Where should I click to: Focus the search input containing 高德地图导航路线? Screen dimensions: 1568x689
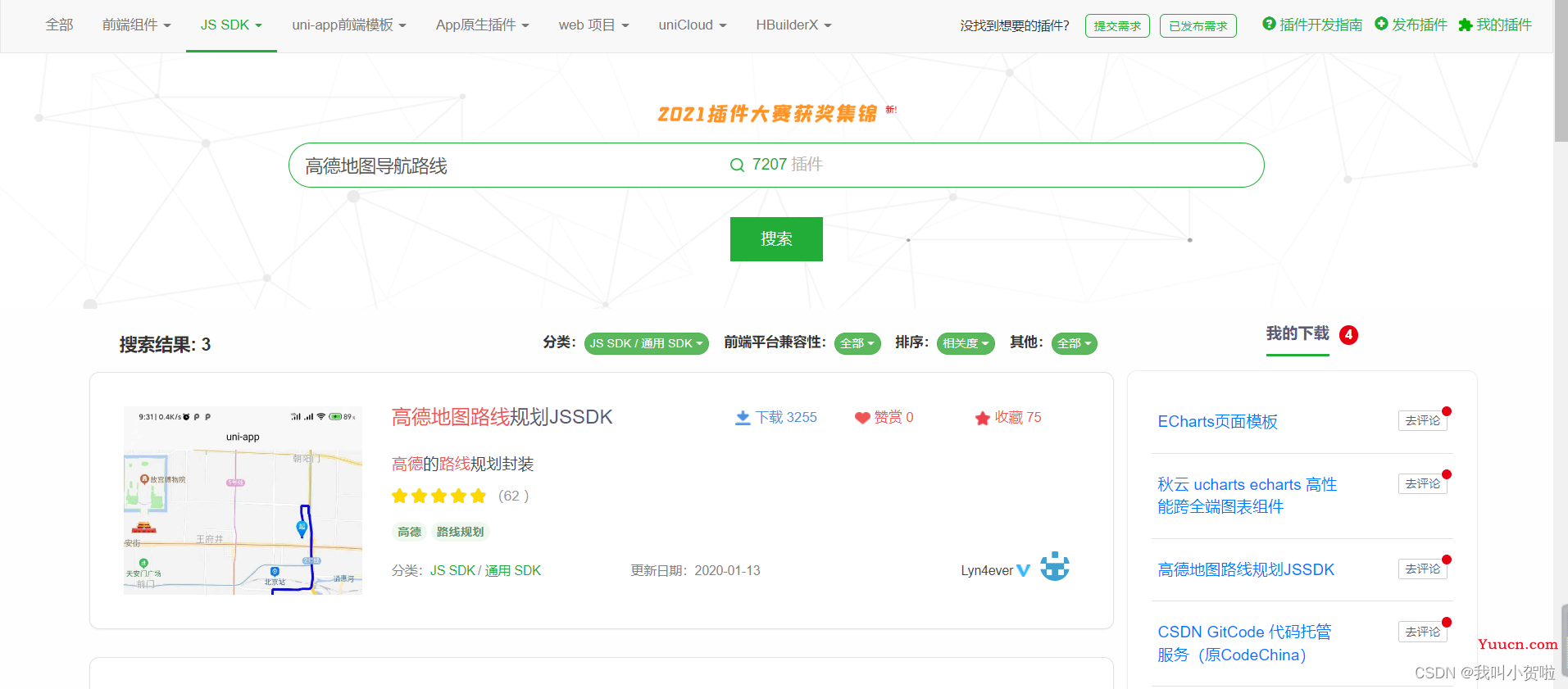point(776,165)
